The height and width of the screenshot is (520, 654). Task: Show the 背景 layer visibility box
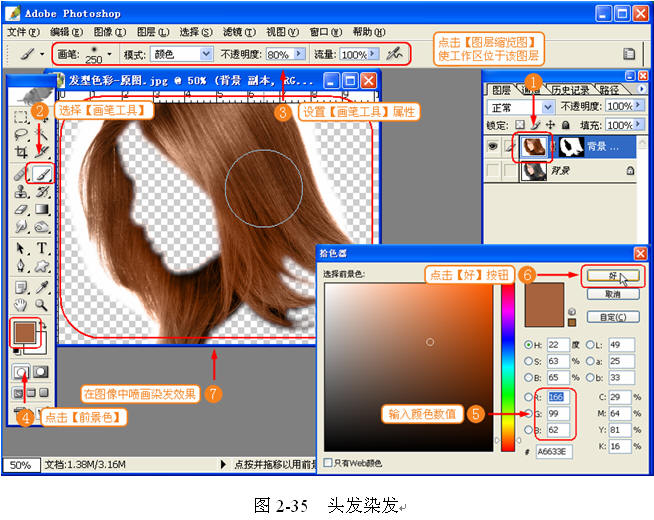click(x=493, y=171)
